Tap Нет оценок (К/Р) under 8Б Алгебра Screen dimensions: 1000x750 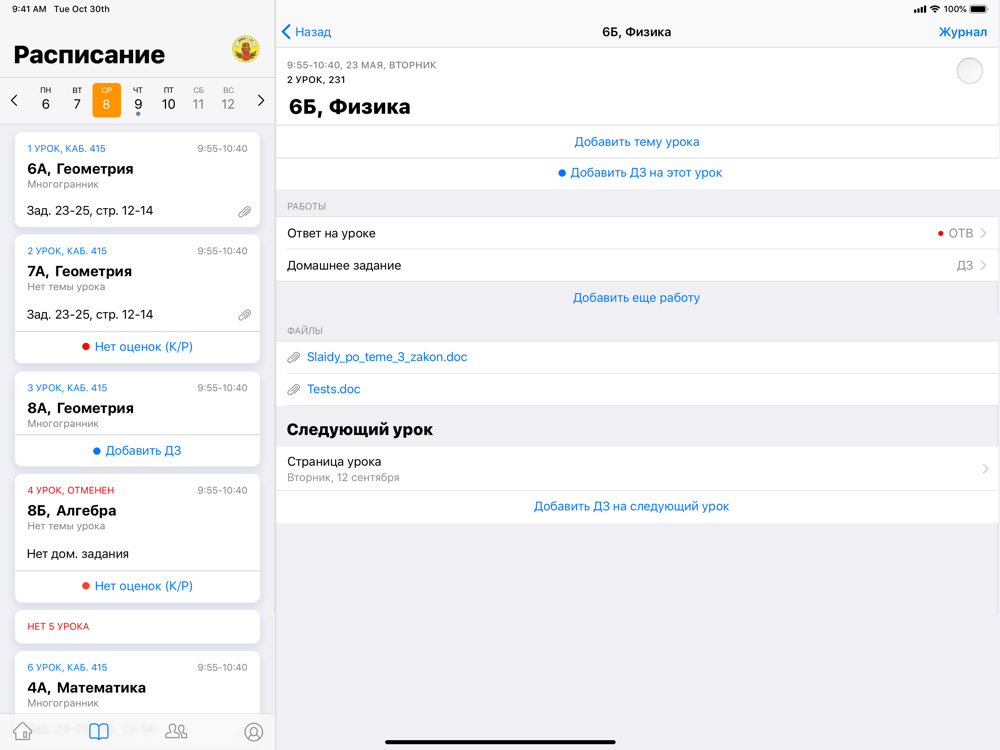137,586
